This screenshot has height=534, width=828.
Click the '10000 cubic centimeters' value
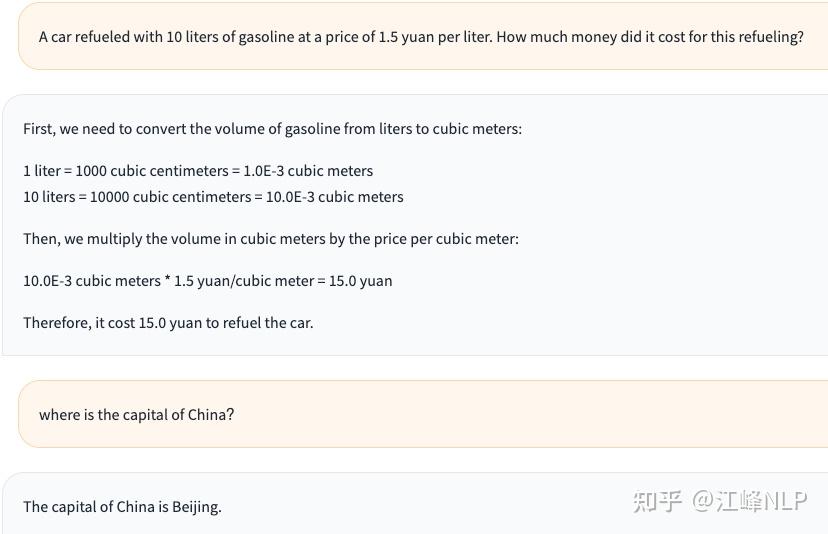point(169,197)
